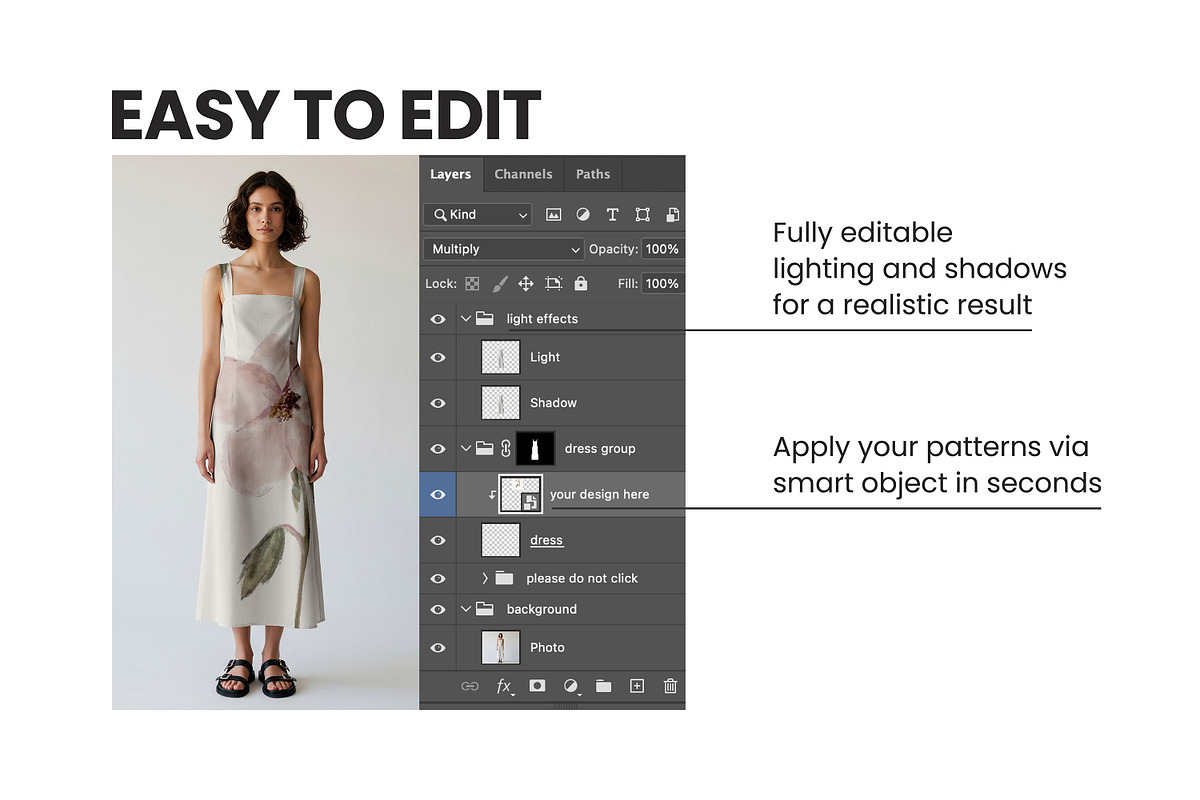Select the Shadow layer thumbnail
Screen dimensions: 1200x800
point(501,403)
